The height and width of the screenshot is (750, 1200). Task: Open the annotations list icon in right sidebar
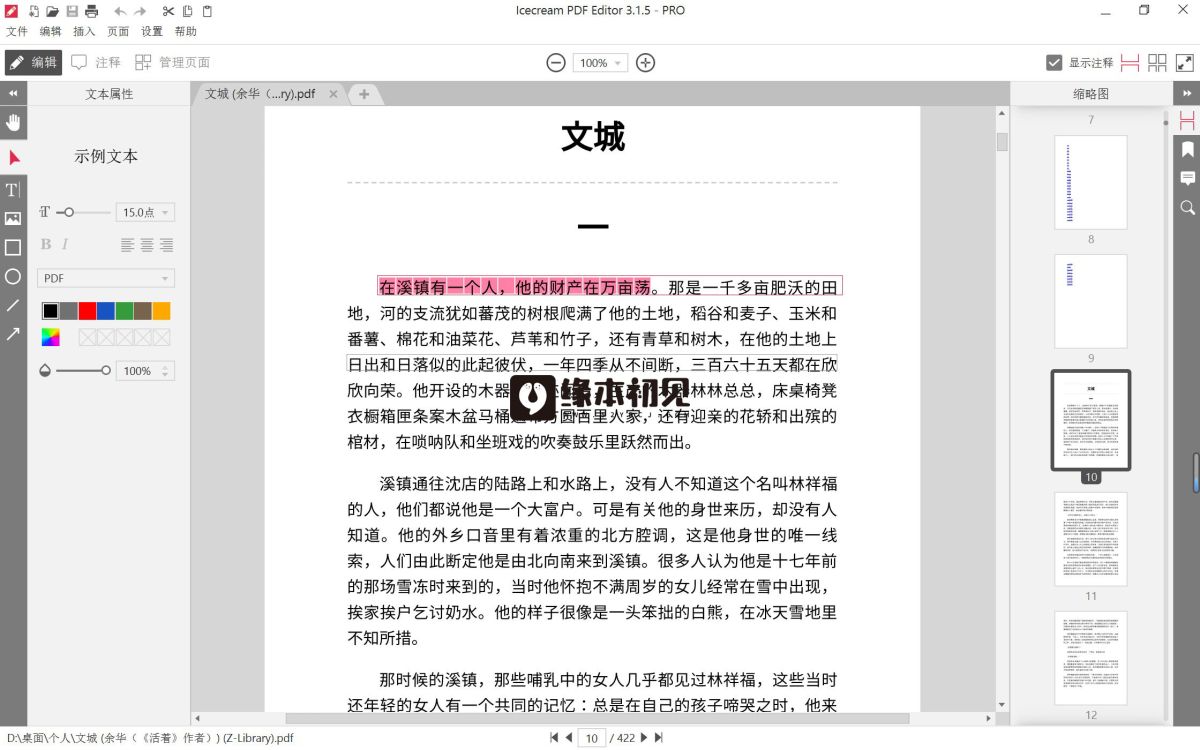pos(1187,179)
